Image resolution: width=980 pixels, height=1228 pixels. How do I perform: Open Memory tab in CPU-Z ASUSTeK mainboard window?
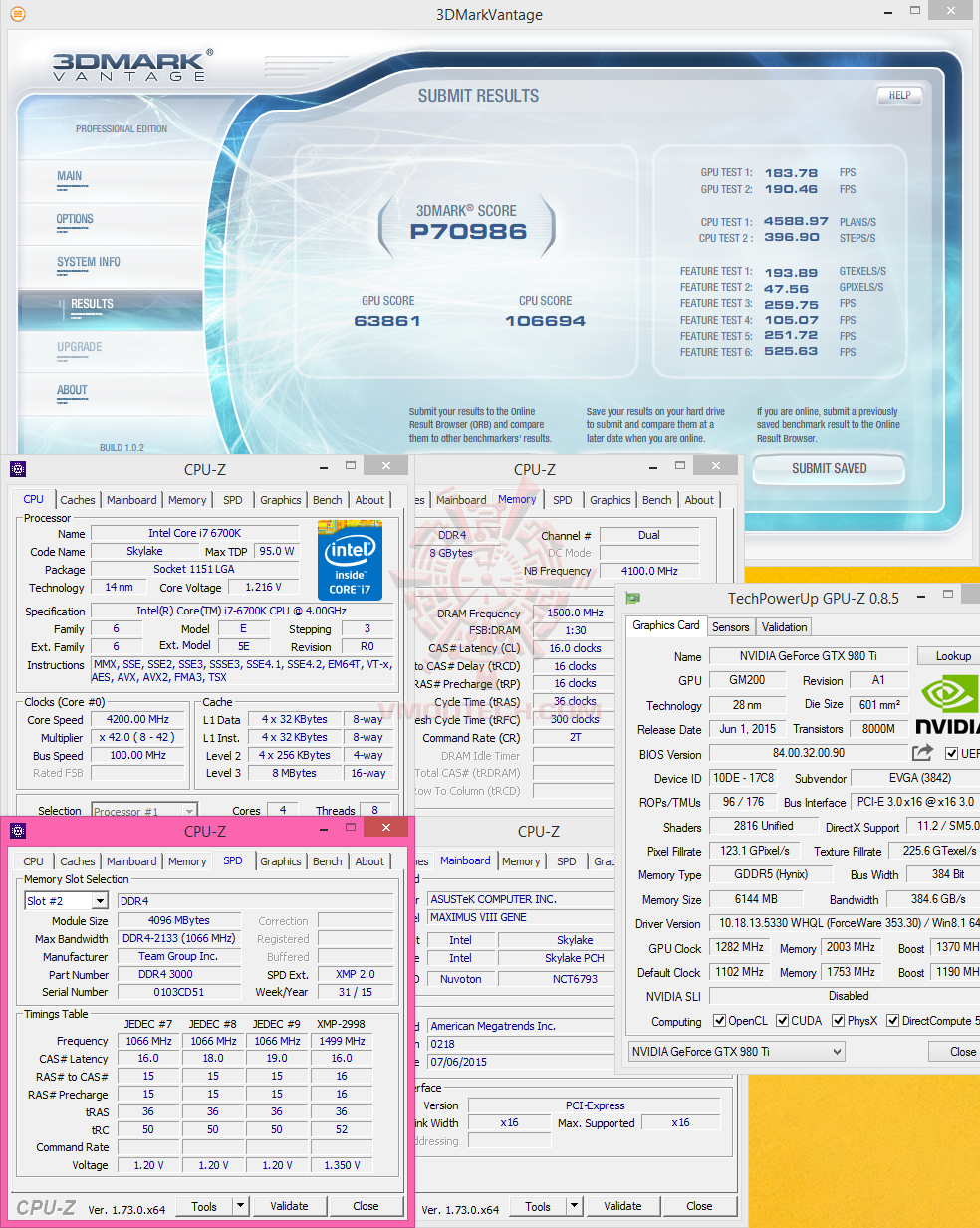[x=521, y=861]
